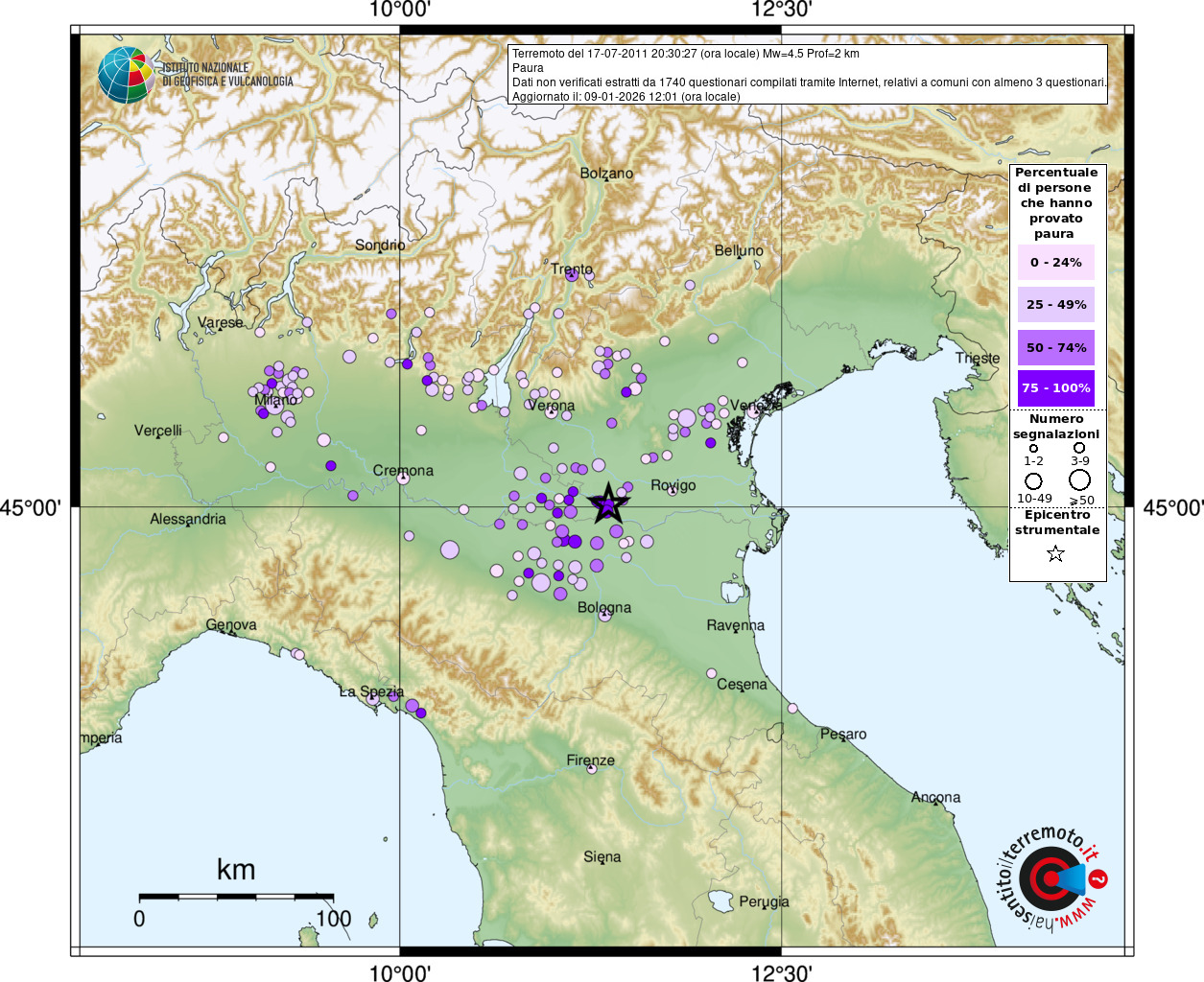The height and width of the screenshot is (982, 1204).
Task: Click the Trieste city label
Action: click(x=978, y=359)
